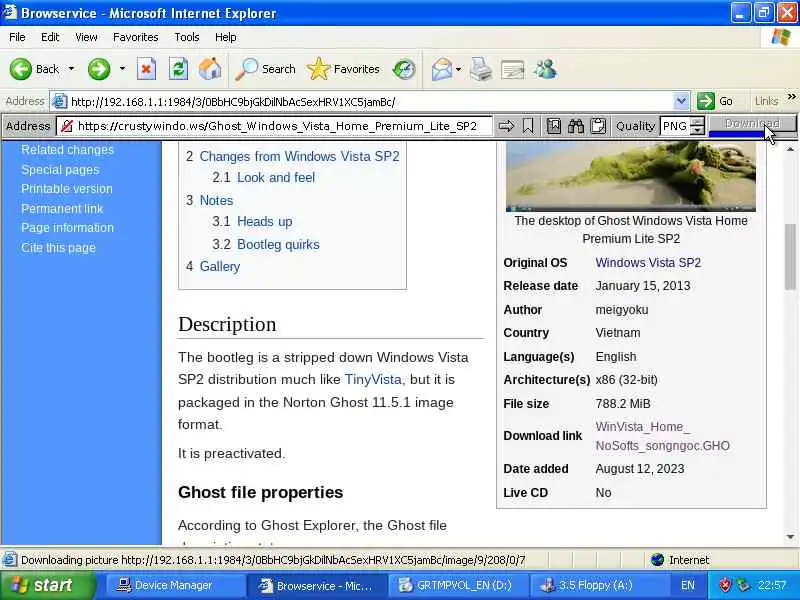Jump to Bootleg quirks section
The image size is (800, 600).
point(278,244)
